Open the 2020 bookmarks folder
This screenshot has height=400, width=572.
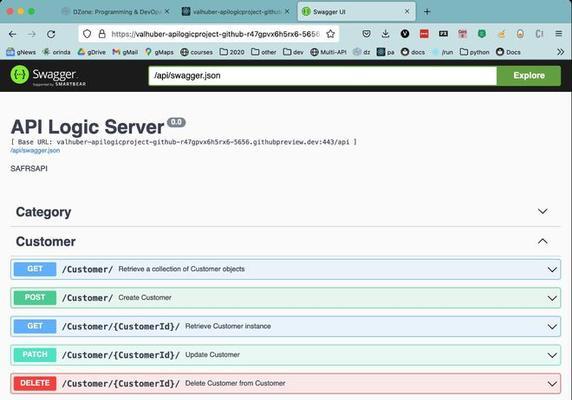[232, 52]
